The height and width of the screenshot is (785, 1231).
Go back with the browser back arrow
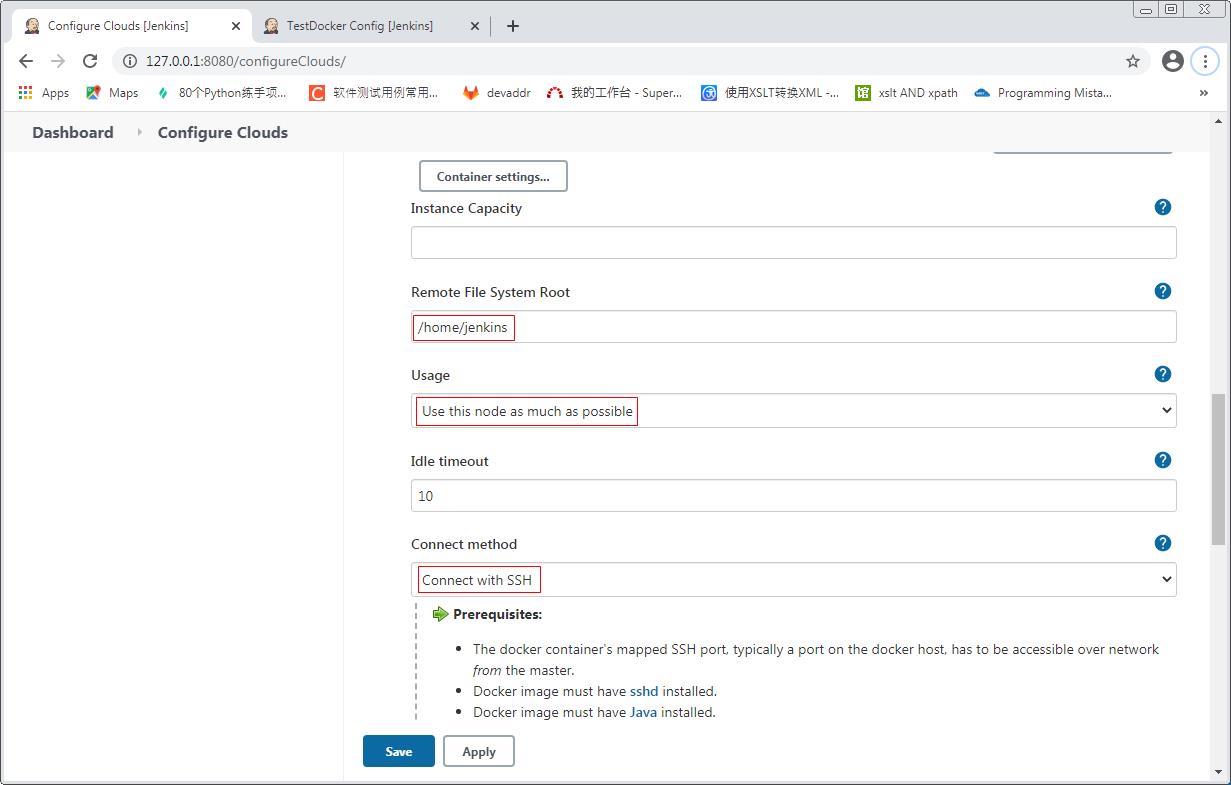26,61
